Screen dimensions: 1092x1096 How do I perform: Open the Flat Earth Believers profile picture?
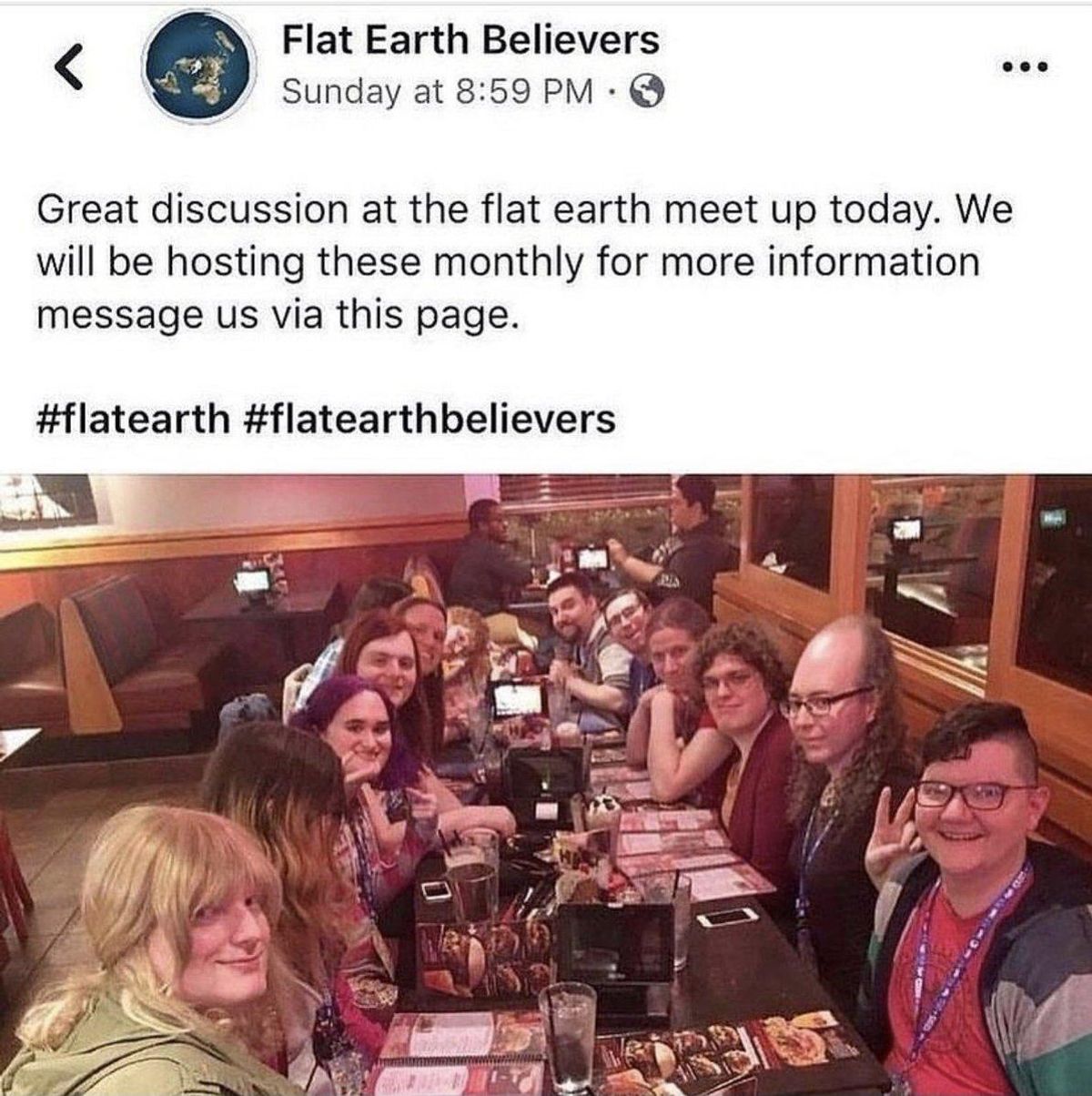pyautogui.click(x=199, y=66)
